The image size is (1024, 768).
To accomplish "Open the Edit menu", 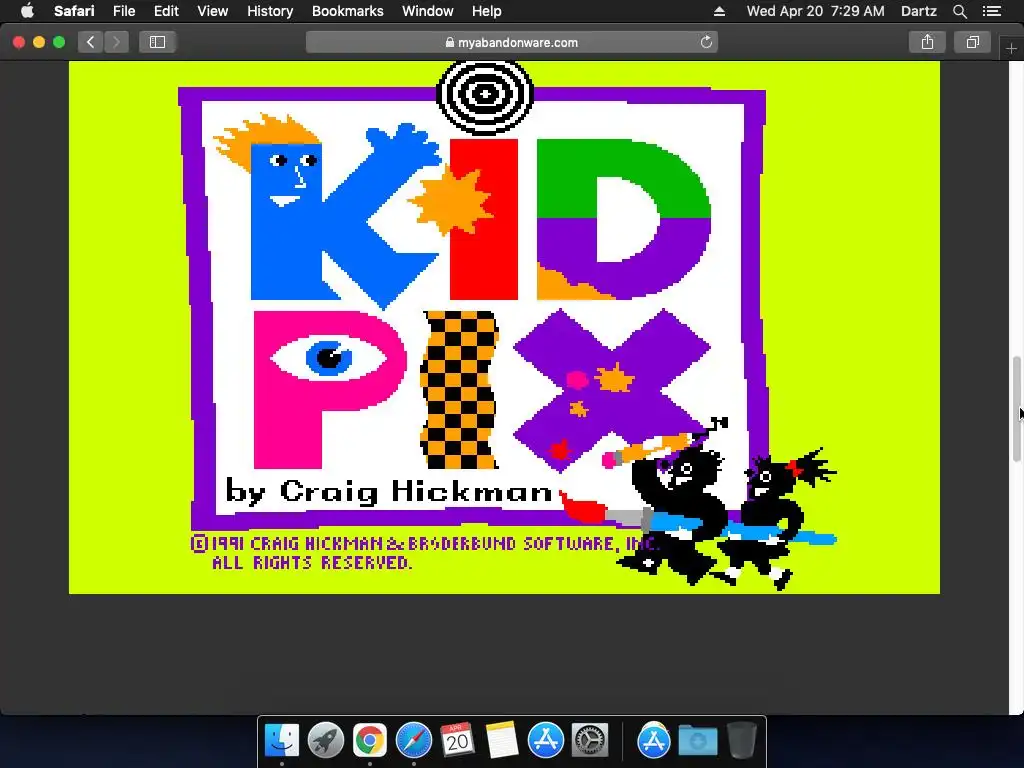I will [166, 11].
